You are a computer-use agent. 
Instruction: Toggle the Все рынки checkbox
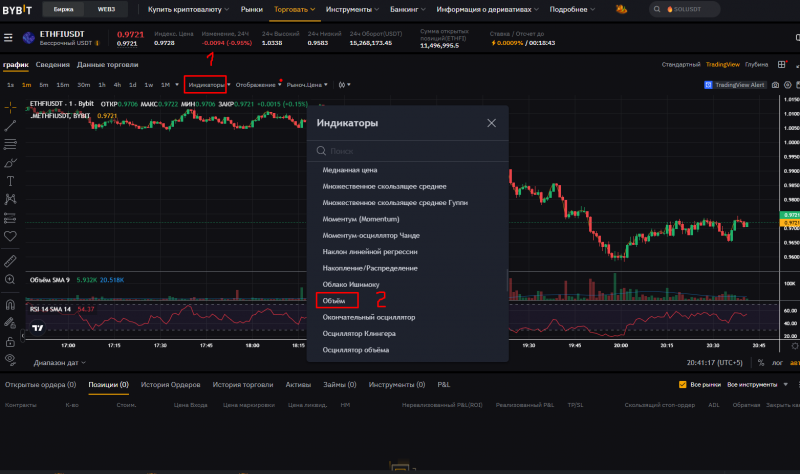682,384
